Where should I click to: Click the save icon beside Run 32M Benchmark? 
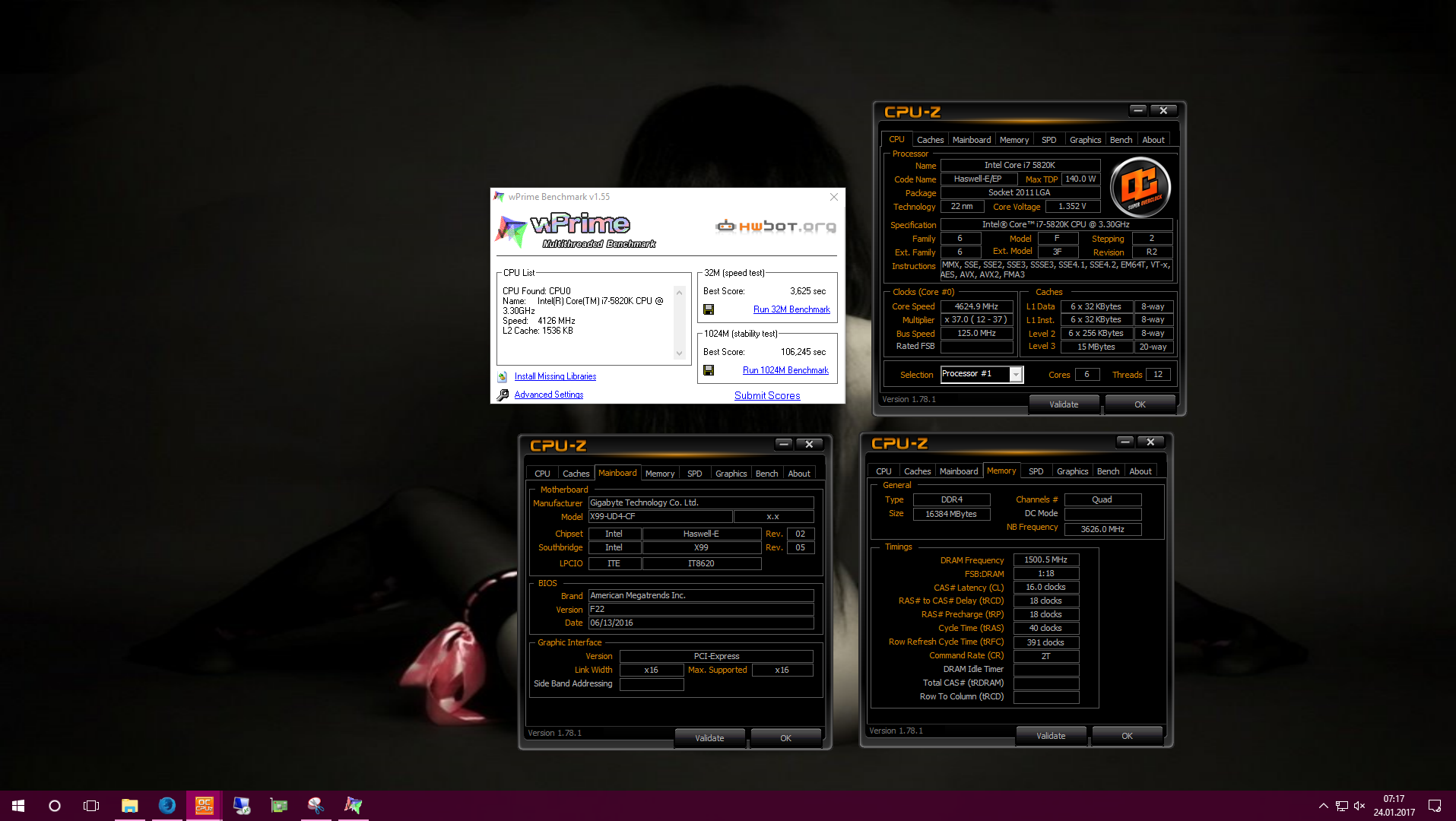pos(709,309)
